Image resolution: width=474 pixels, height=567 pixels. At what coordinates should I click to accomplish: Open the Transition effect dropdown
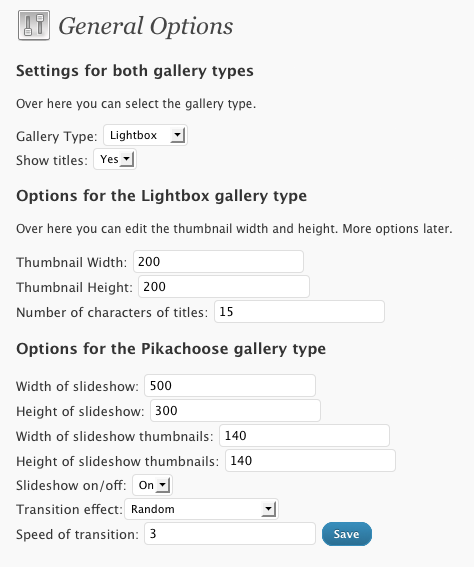click(201, 509)
